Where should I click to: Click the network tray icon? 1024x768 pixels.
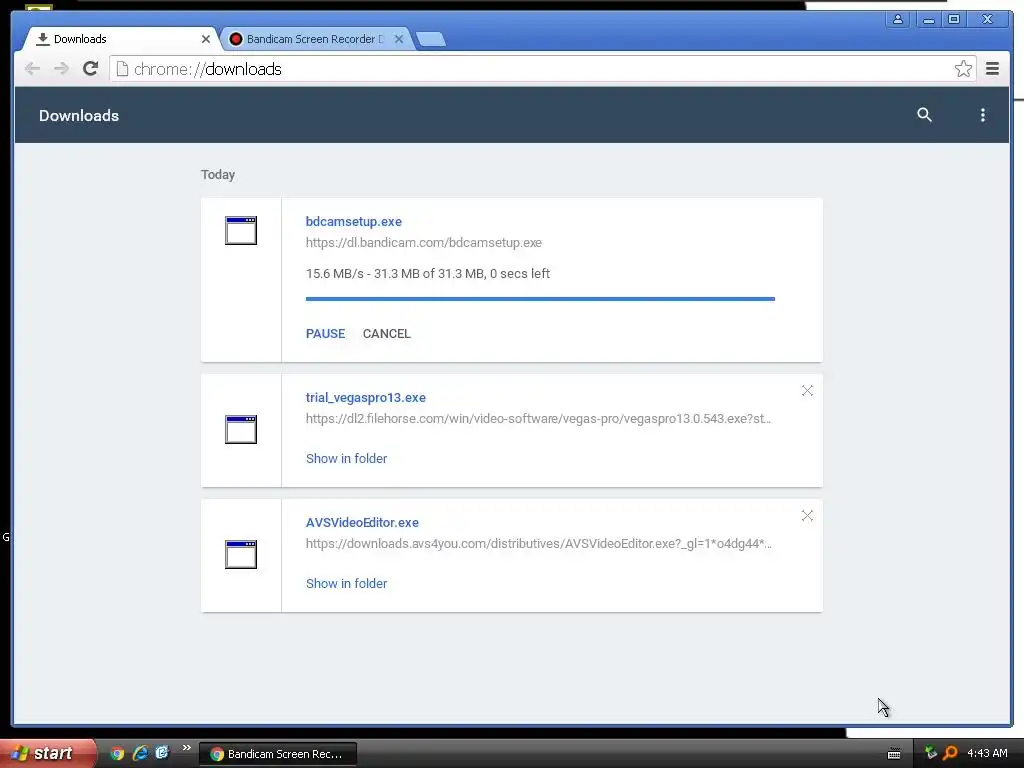(x=931, y=753)
